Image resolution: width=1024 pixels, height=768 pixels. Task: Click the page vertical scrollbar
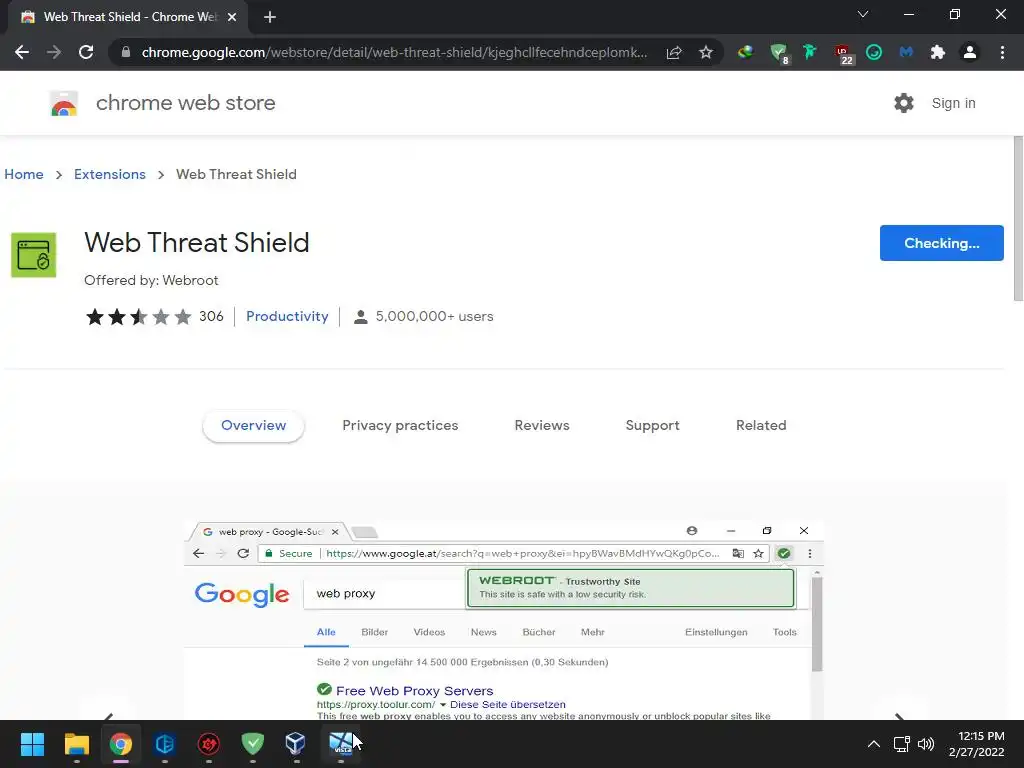click(1017, 218)
